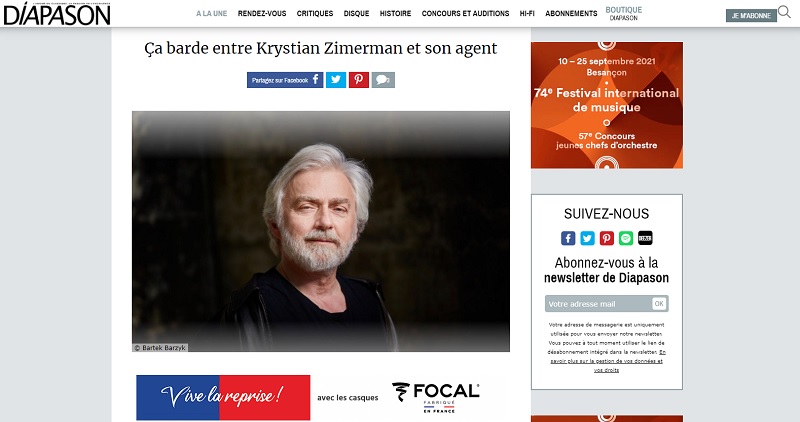800x422 pixels.
Task: Open Spotify icon under Suivez-nous
Action: (x=626, y=238)
